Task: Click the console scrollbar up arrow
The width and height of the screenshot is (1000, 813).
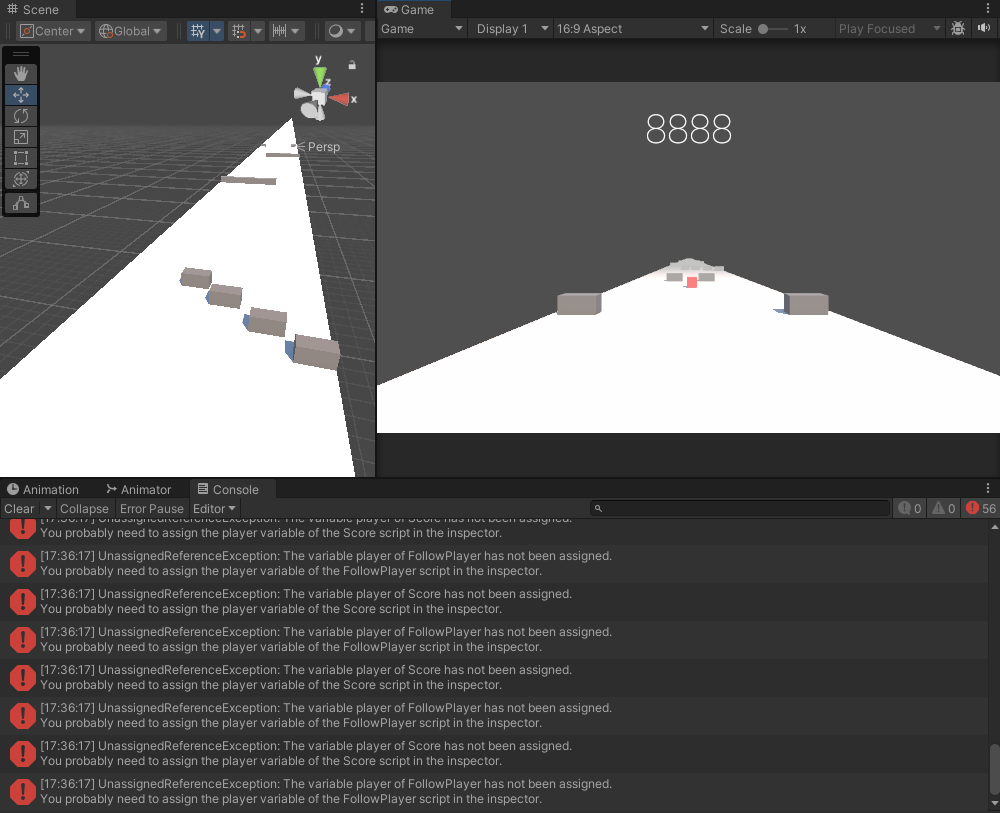Action: point(994,527)
